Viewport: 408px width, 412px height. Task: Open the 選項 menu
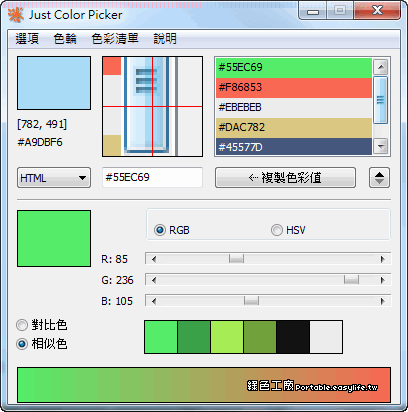click(27, 39)
